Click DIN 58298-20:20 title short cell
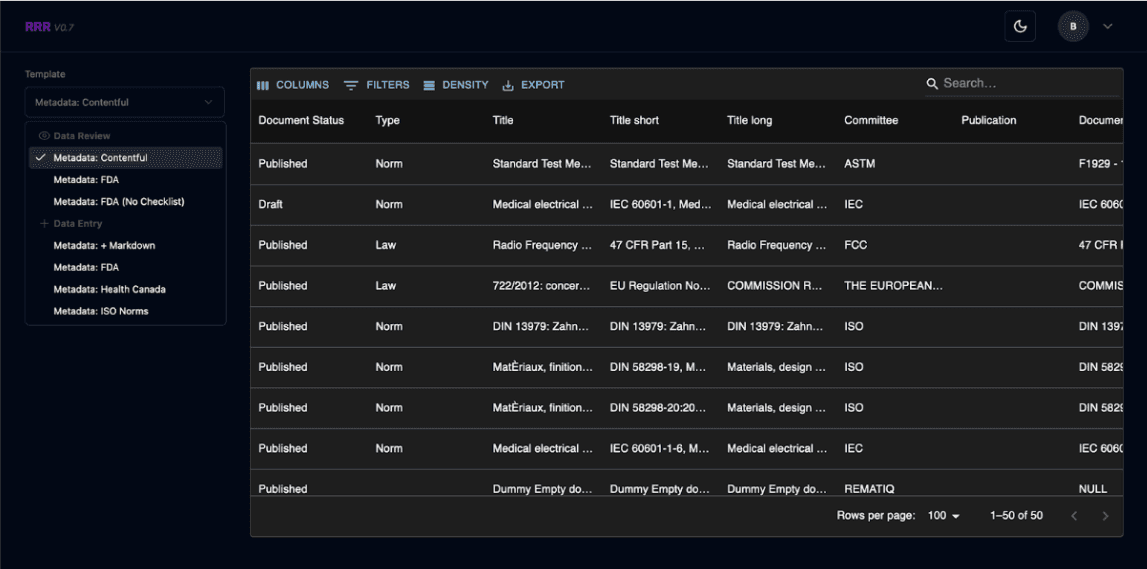Viewport: 1147px width, 569px height. click(x=661, y=408)
